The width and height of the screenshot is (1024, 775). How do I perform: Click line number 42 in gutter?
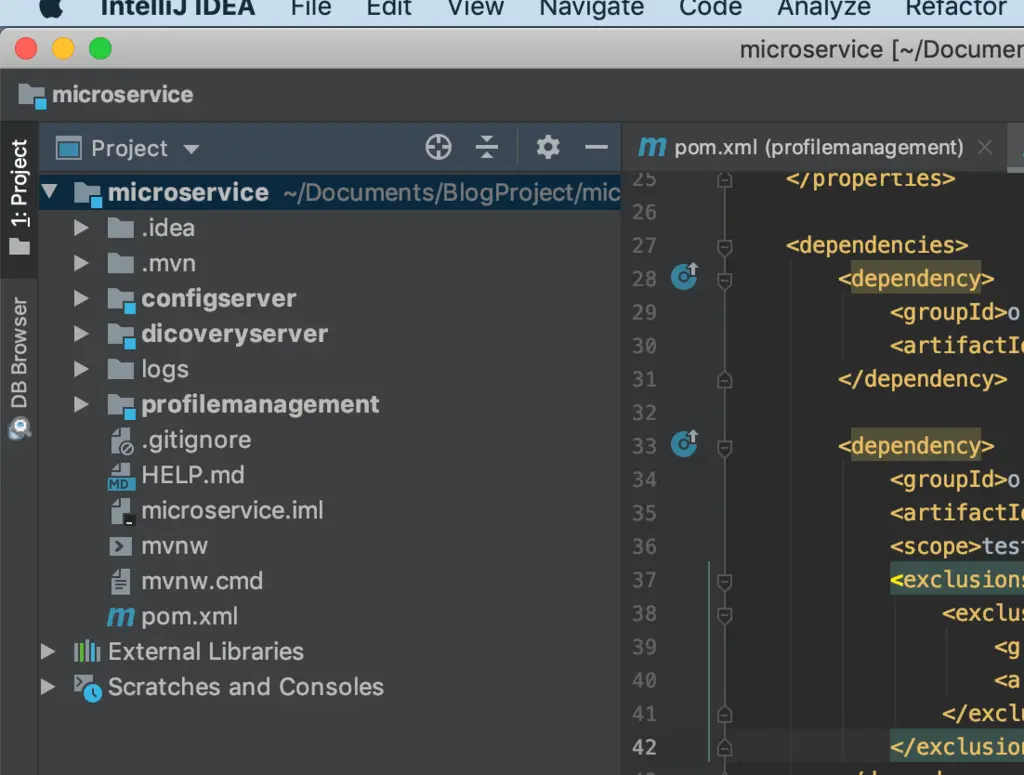coord(644,747)
